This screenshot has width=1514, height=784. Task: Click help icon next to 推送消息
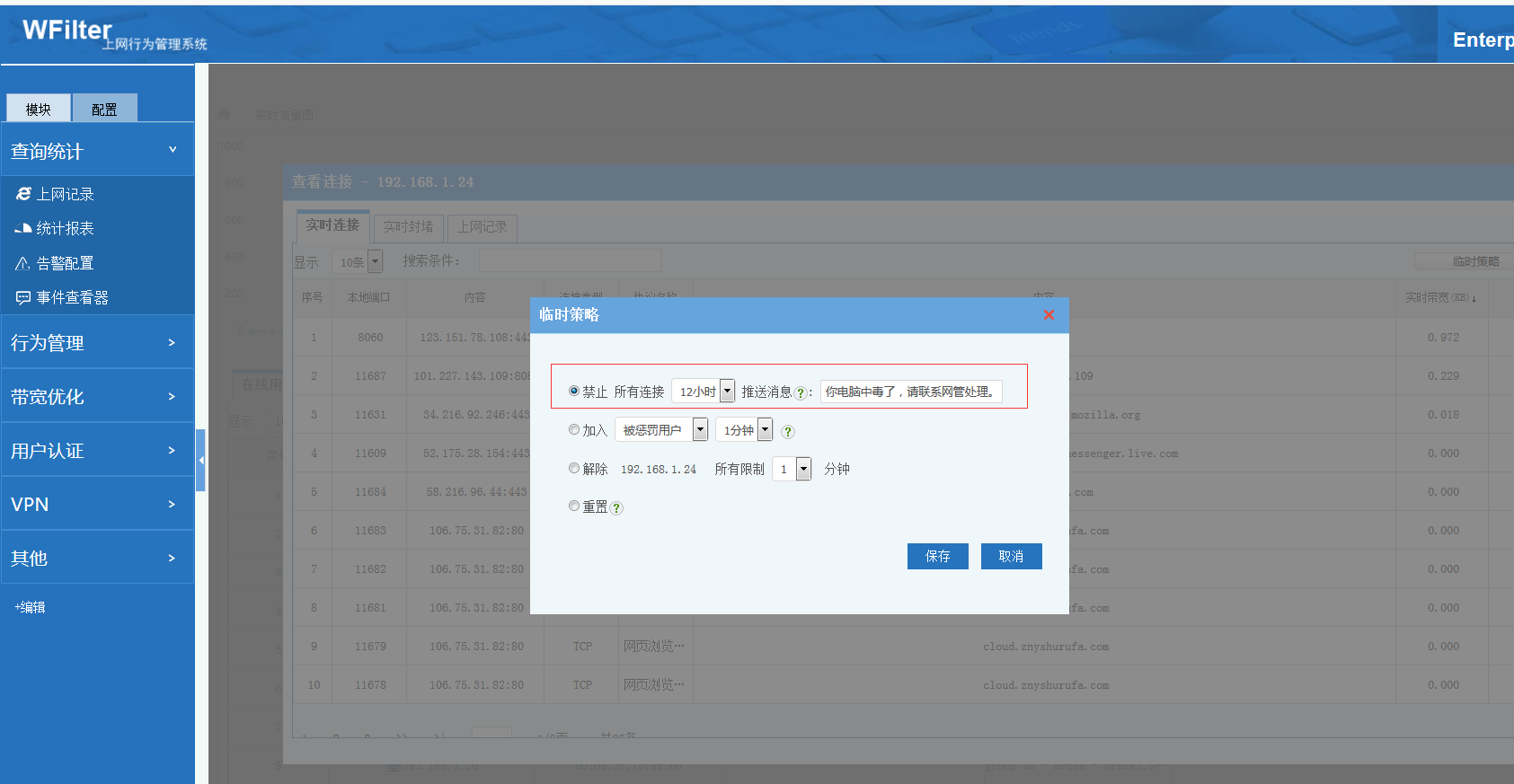[801, 393]
